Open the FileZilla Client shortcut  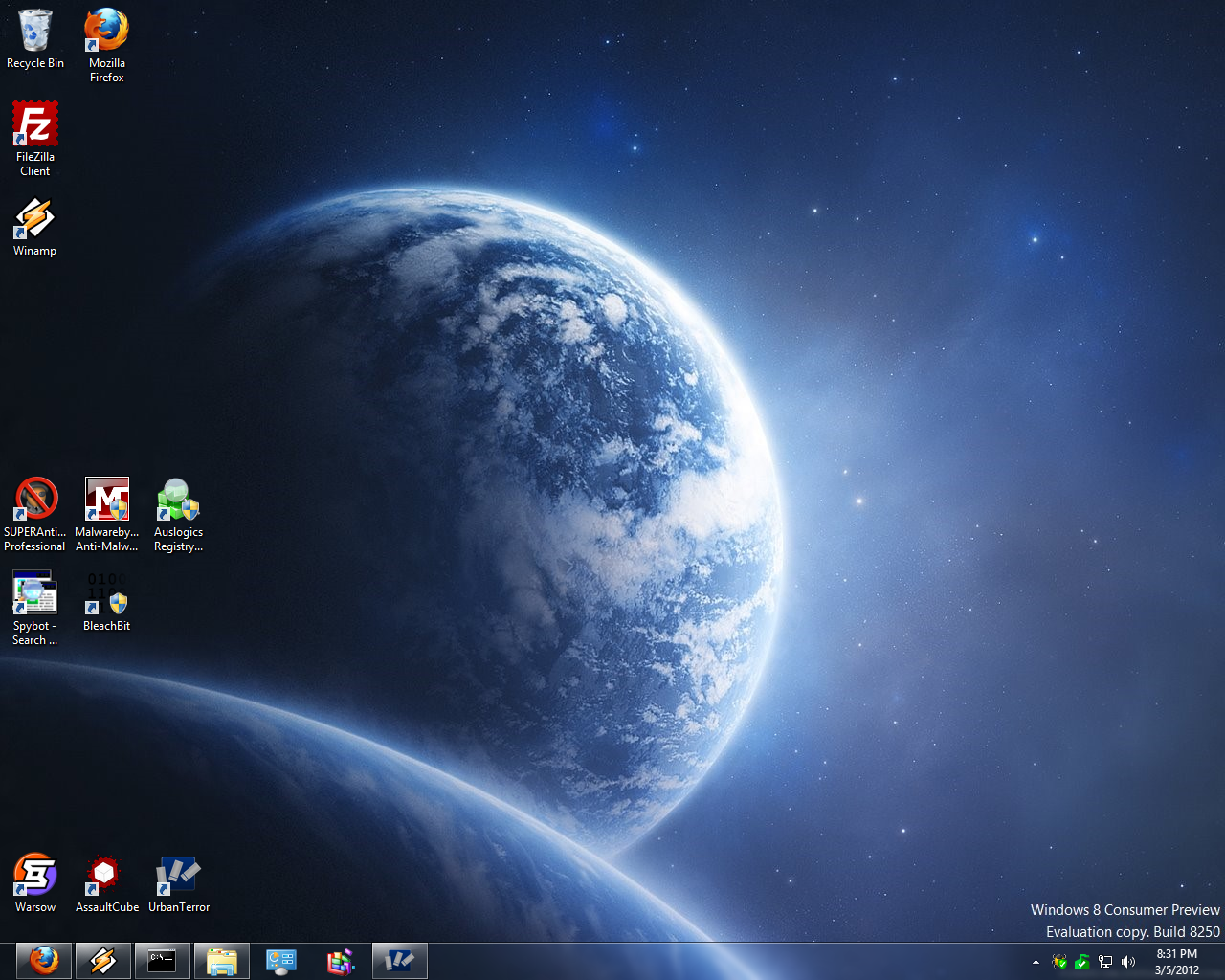point(35,125)
